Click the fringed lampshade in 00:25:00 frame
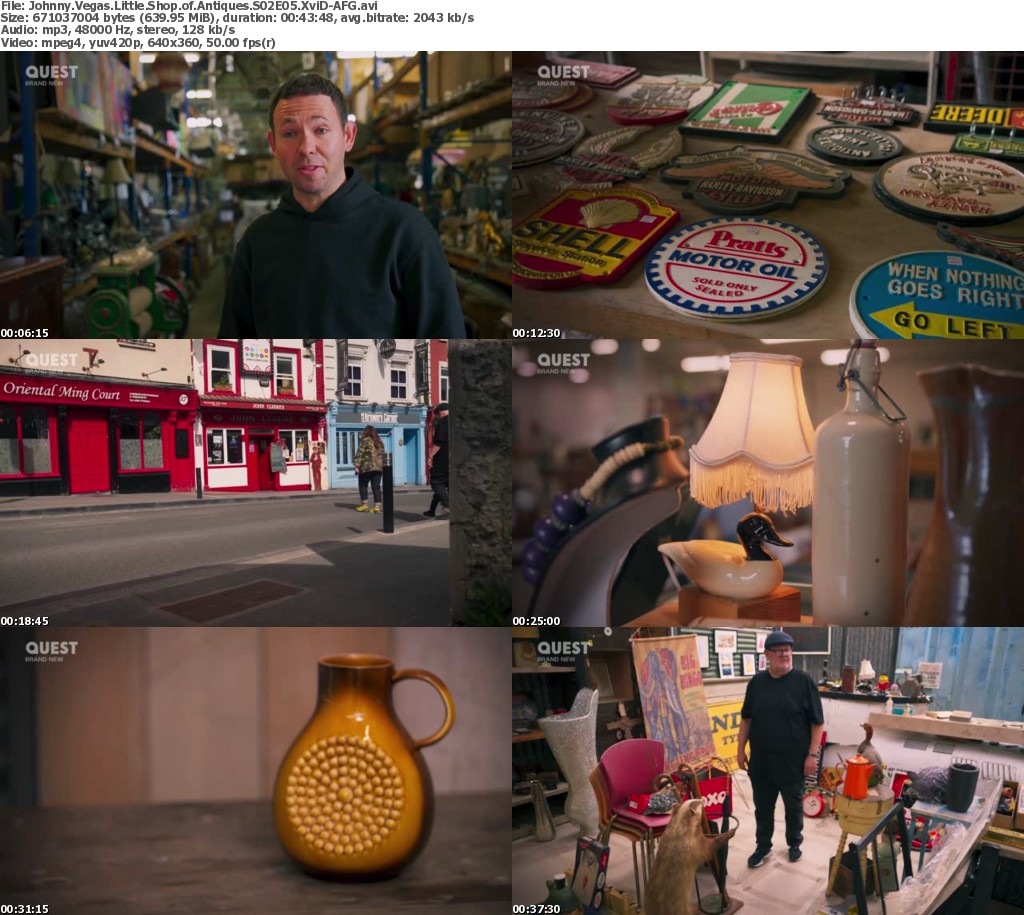 [752, 431]
